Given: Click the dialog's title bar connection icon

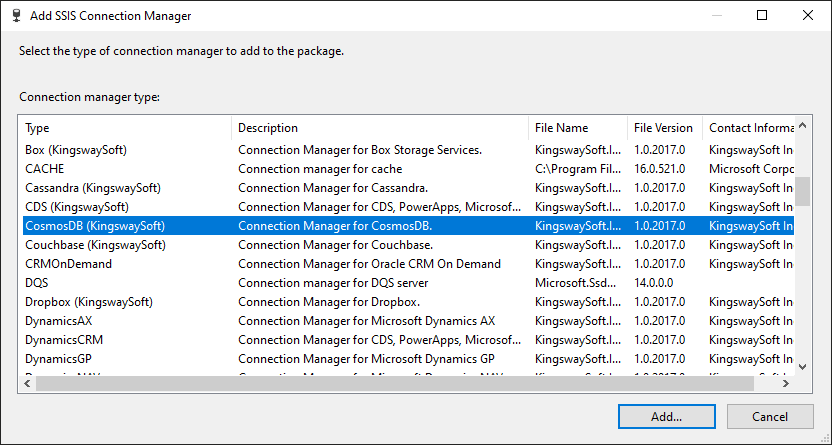Looking at the screenshot, I should pos(17,15).
